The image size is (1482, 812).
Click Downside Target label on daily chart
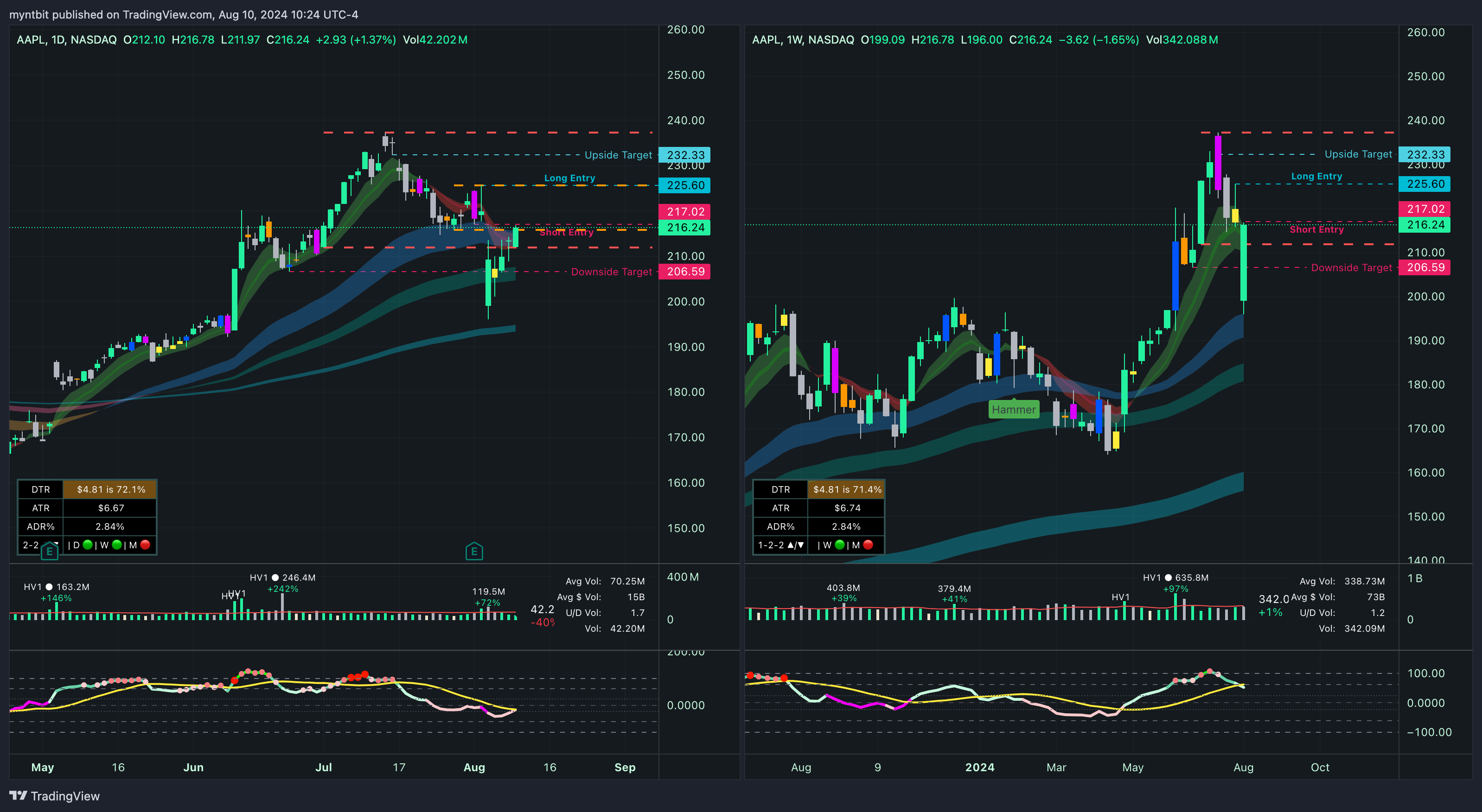[x=612, y=272]
